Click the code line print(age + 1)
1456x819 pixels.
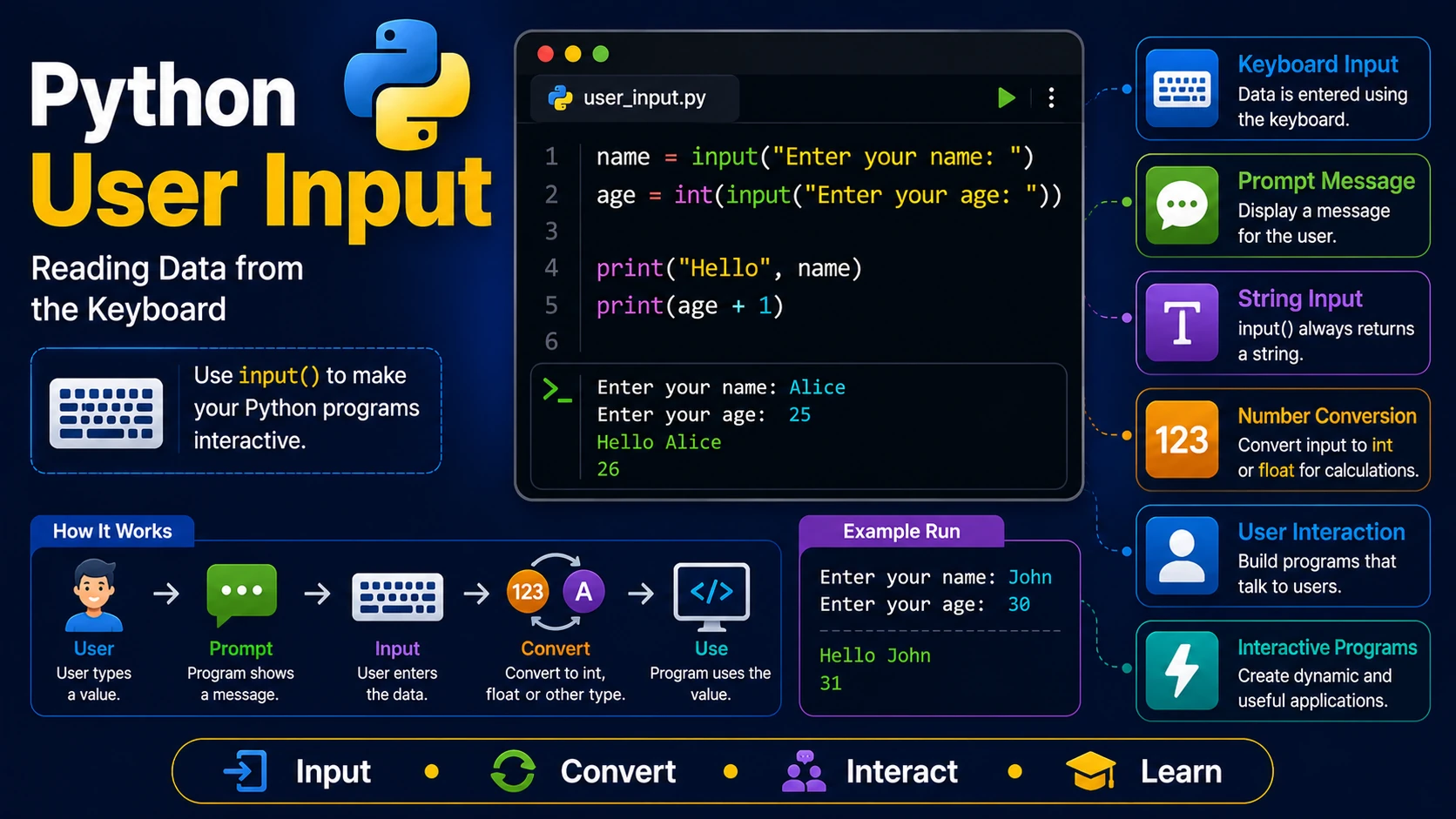pos(690,306)
